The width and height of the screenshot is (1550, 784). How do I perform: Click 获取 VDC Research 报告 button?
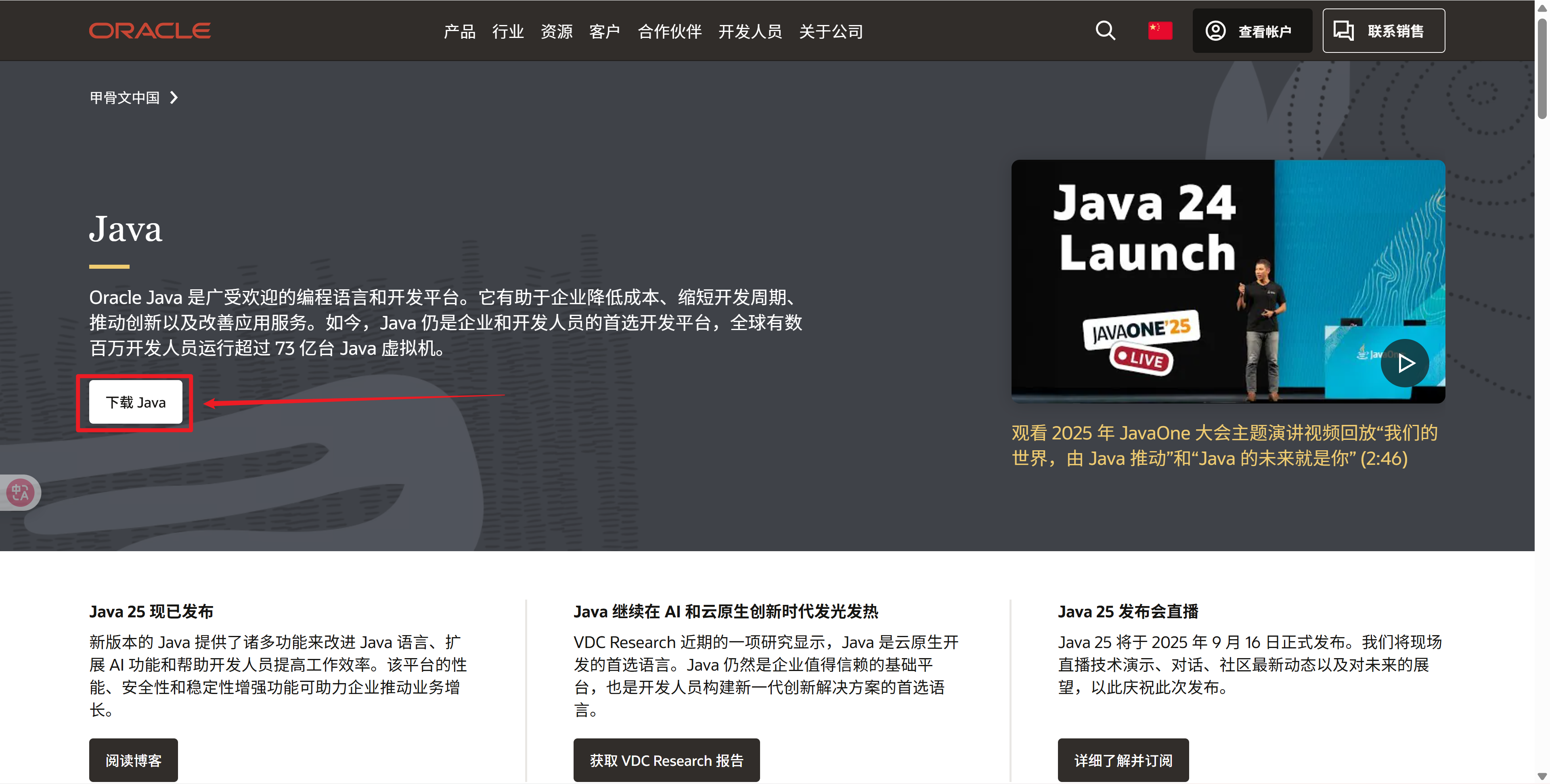(x=666, y=760)
